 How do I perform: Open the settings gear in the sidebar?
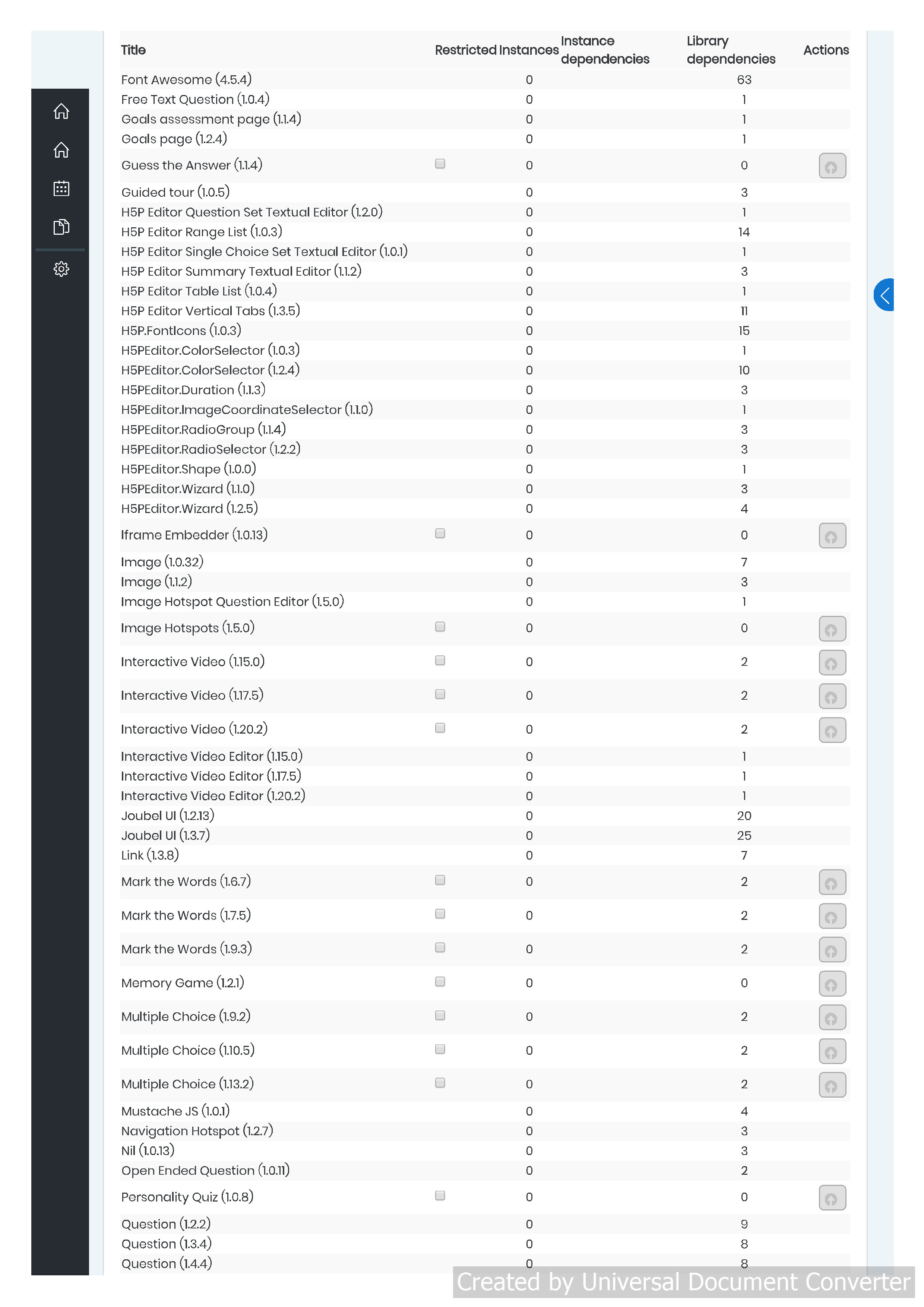pos(61,269)
